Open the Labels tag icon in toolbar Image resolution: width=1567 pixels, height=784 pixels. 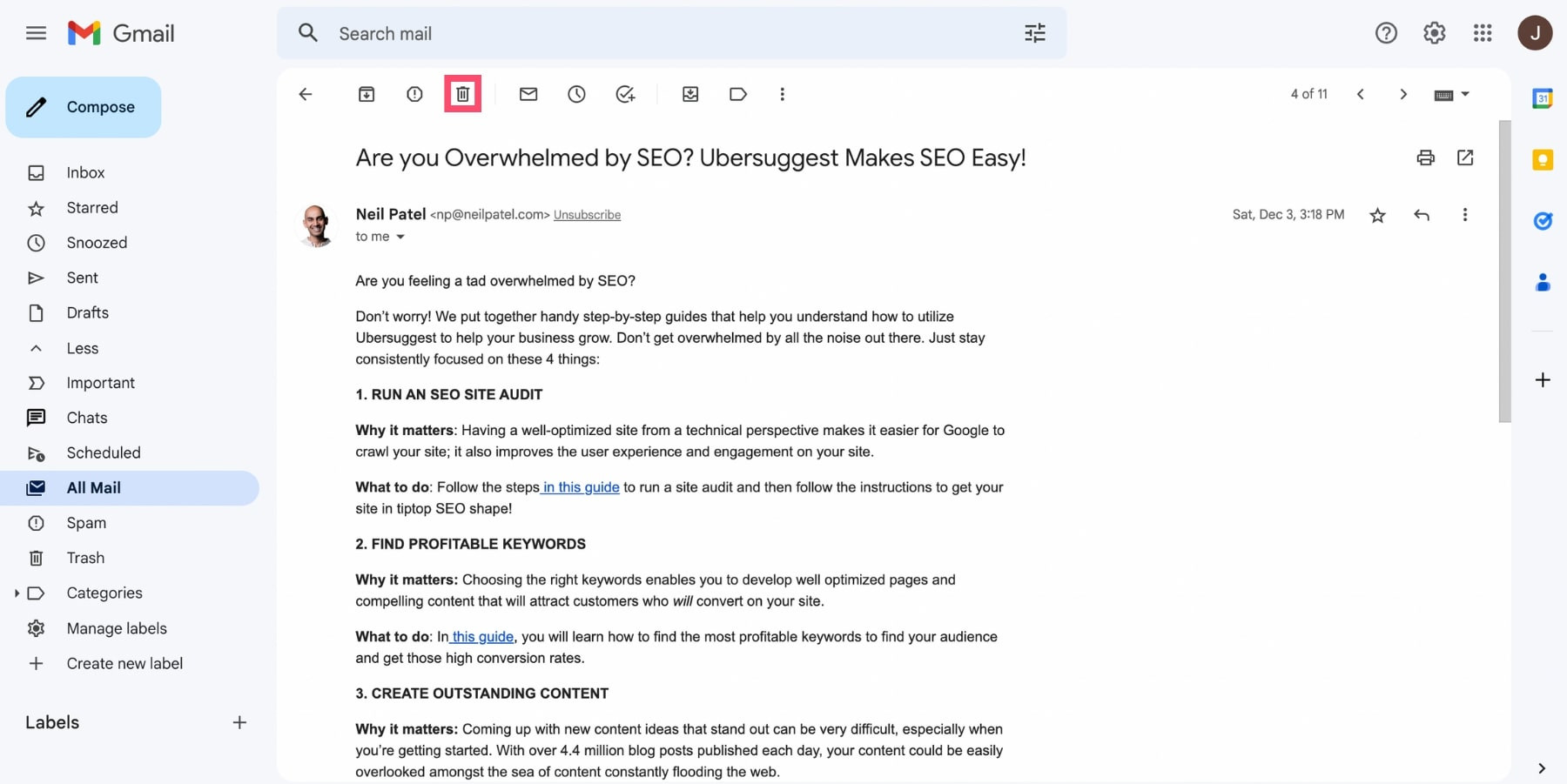pyautogui.click(x=738, y=94)
